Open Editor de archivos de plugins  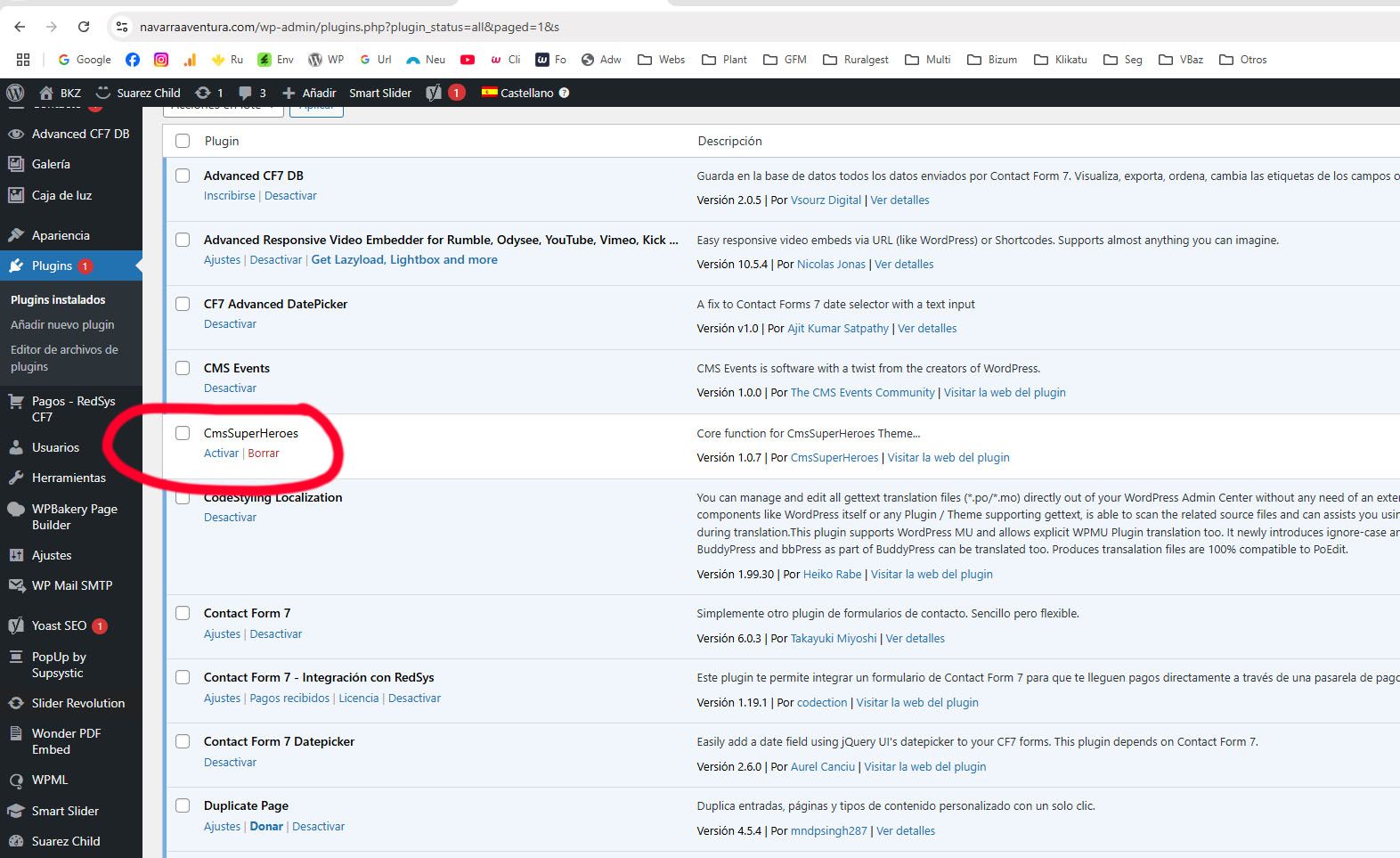pos(64,358)
